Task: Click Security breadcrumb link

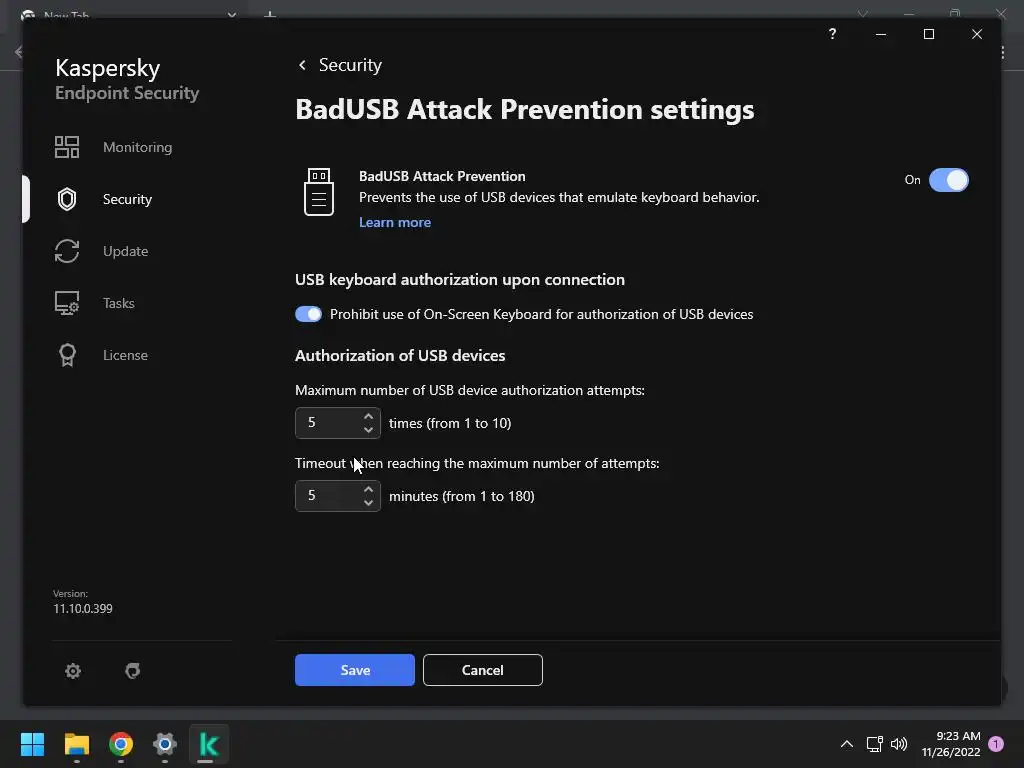Action: coord(350,65)
